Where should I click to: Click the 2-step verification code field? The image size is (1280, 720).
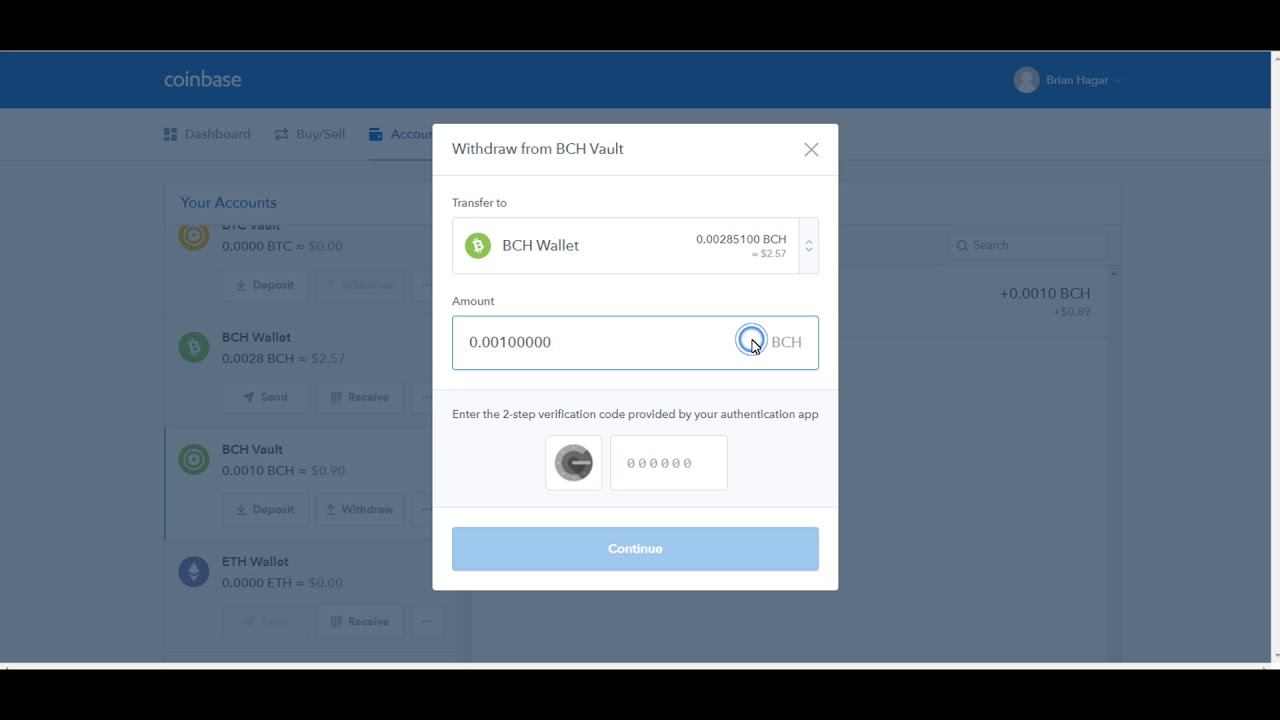click(x=669, y=463)
